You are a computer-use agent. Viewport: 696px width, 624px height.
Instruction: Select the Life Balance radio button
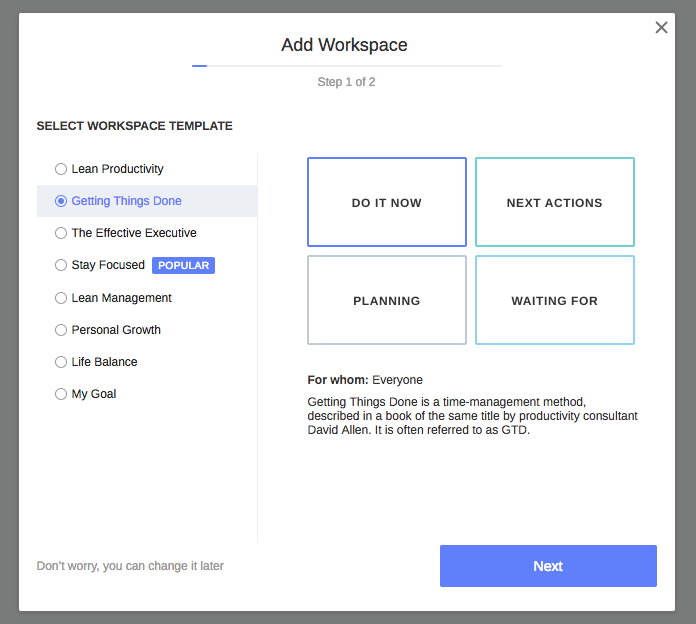pos(61,362)
